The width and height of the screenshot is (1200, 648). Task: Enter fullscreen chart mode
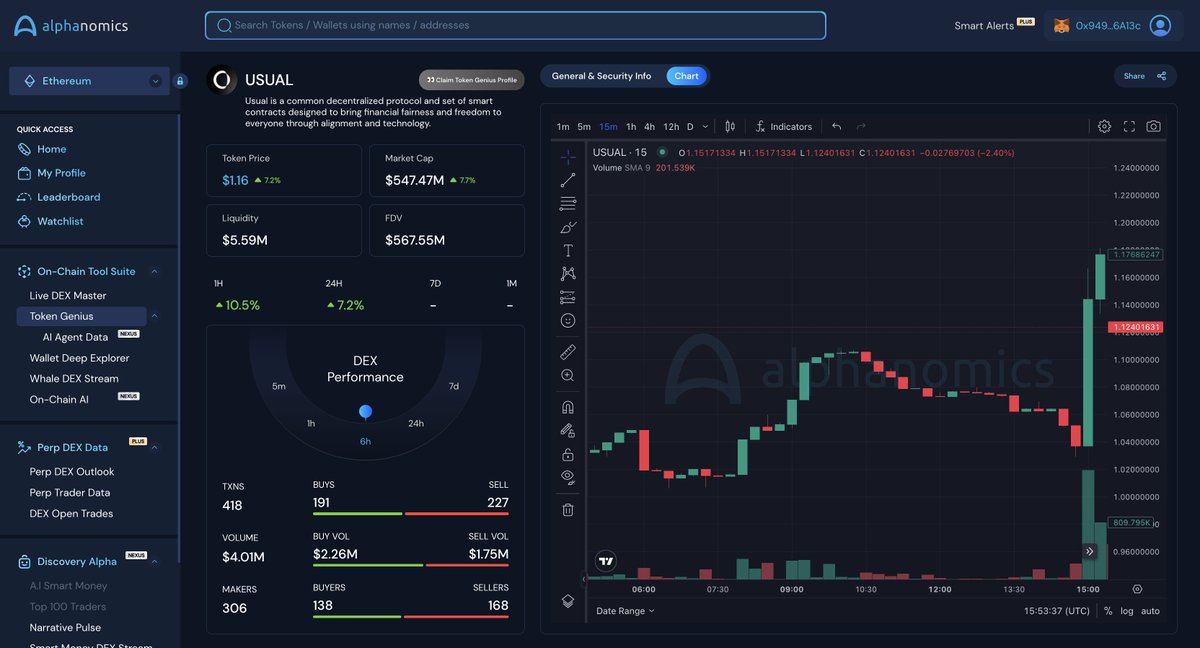coord(1129,126)
